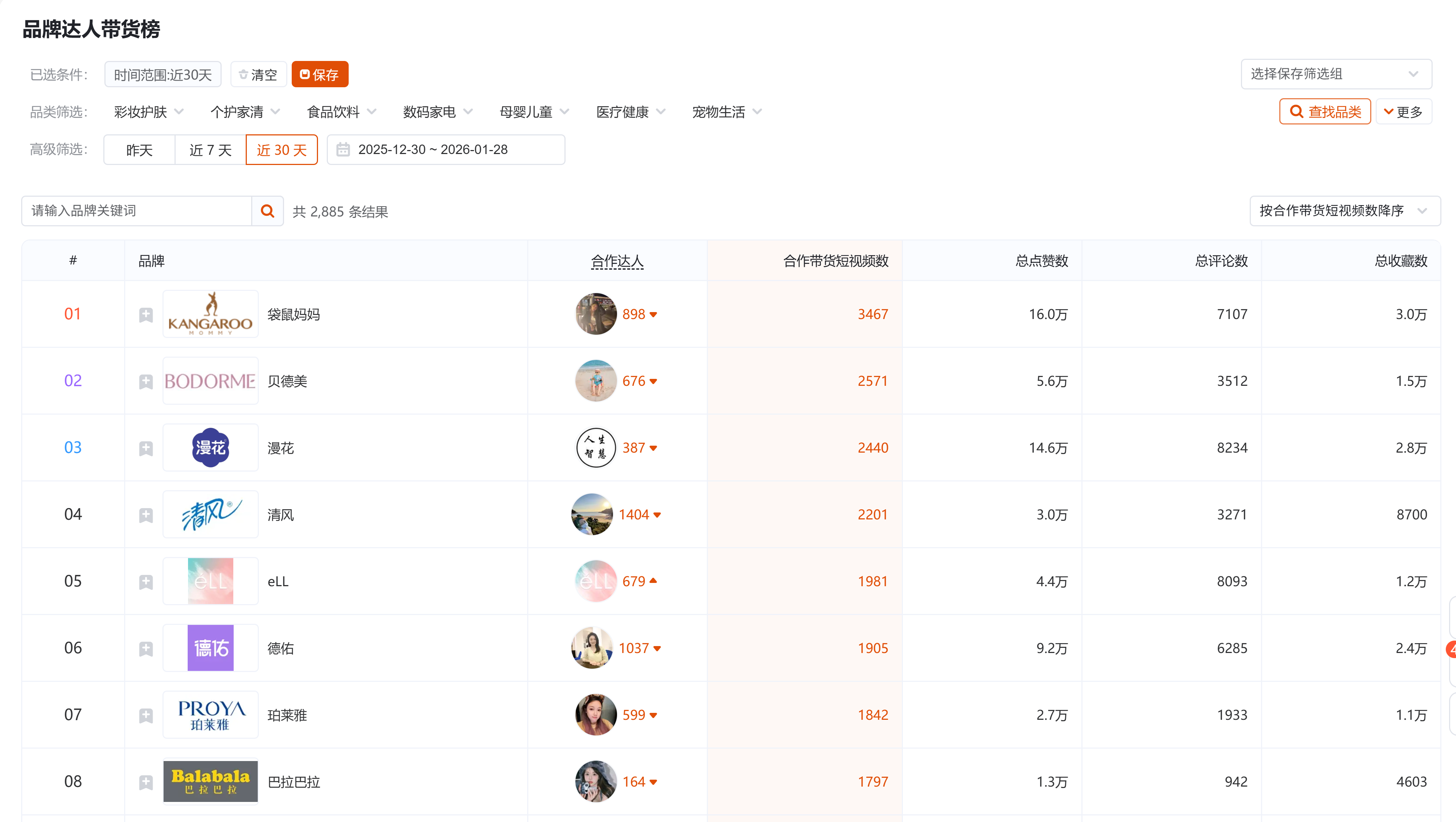Select the 近 7 天 time filter

(210, 150)
